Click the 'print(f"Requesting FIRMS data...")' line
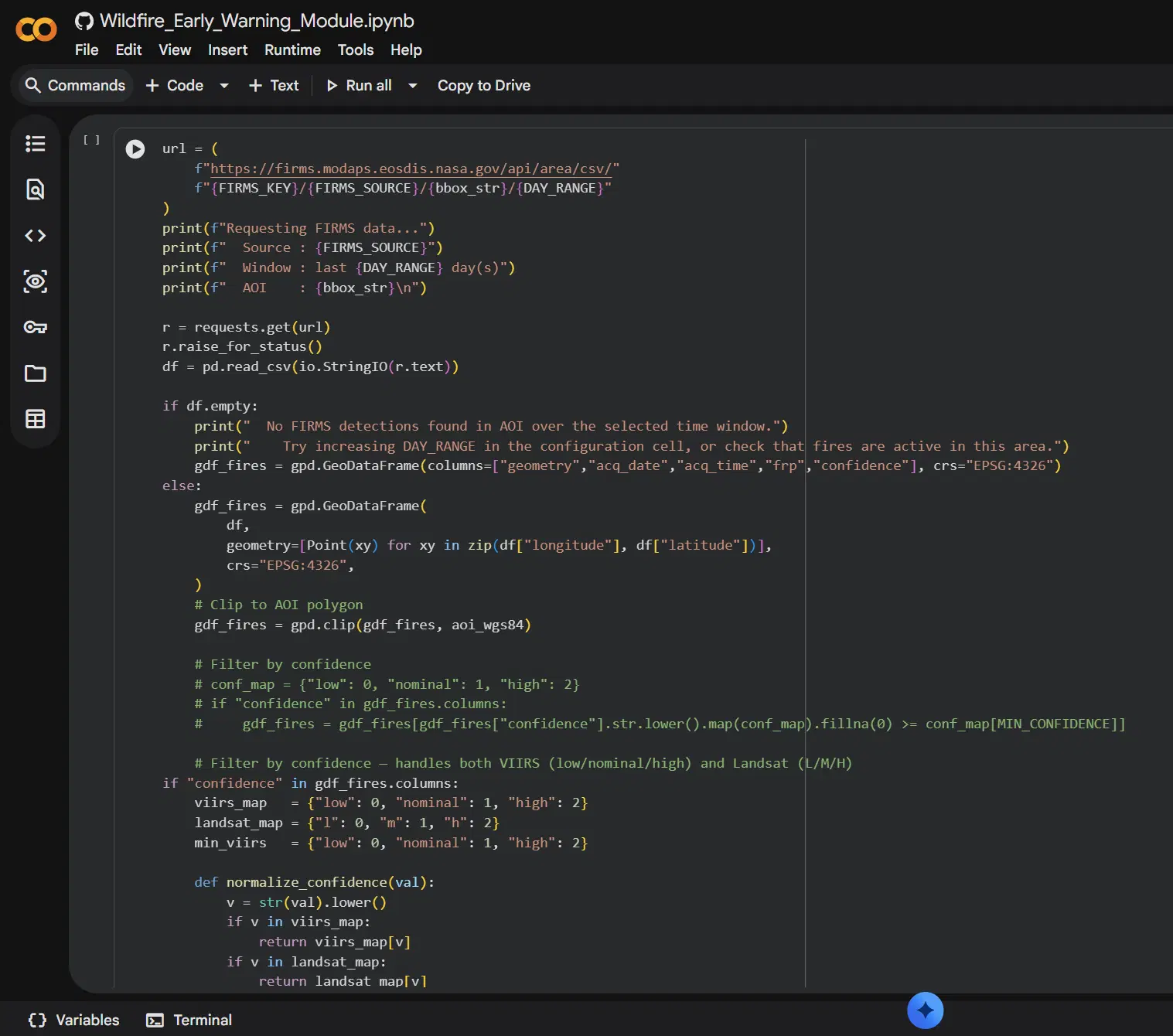 (x=298, y=228)
